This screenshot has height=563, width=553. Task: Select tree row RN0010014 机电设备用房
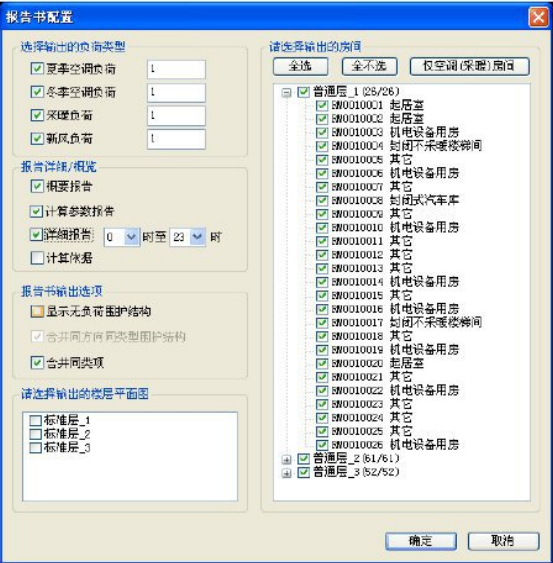click(x=395, y=282)
